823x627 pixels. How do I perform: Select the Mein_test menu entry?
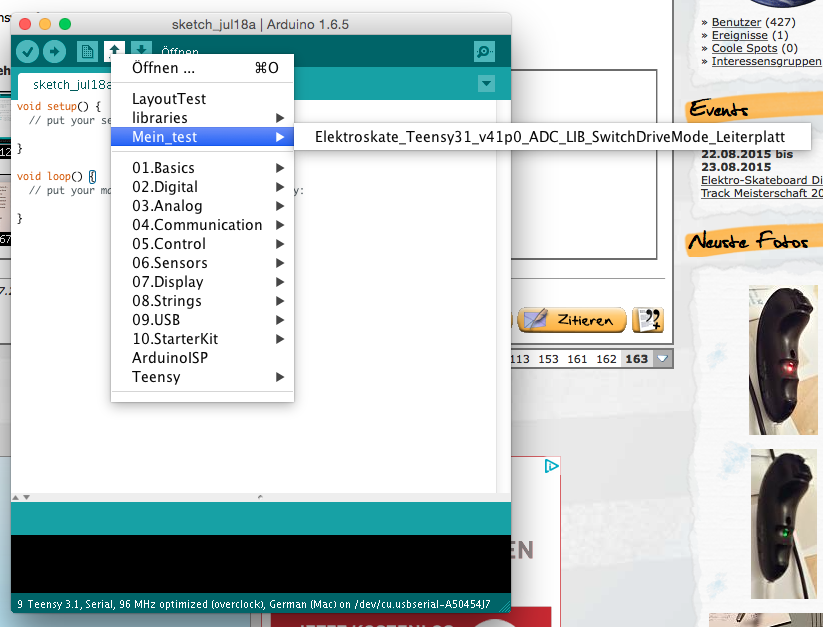[202, 137]
